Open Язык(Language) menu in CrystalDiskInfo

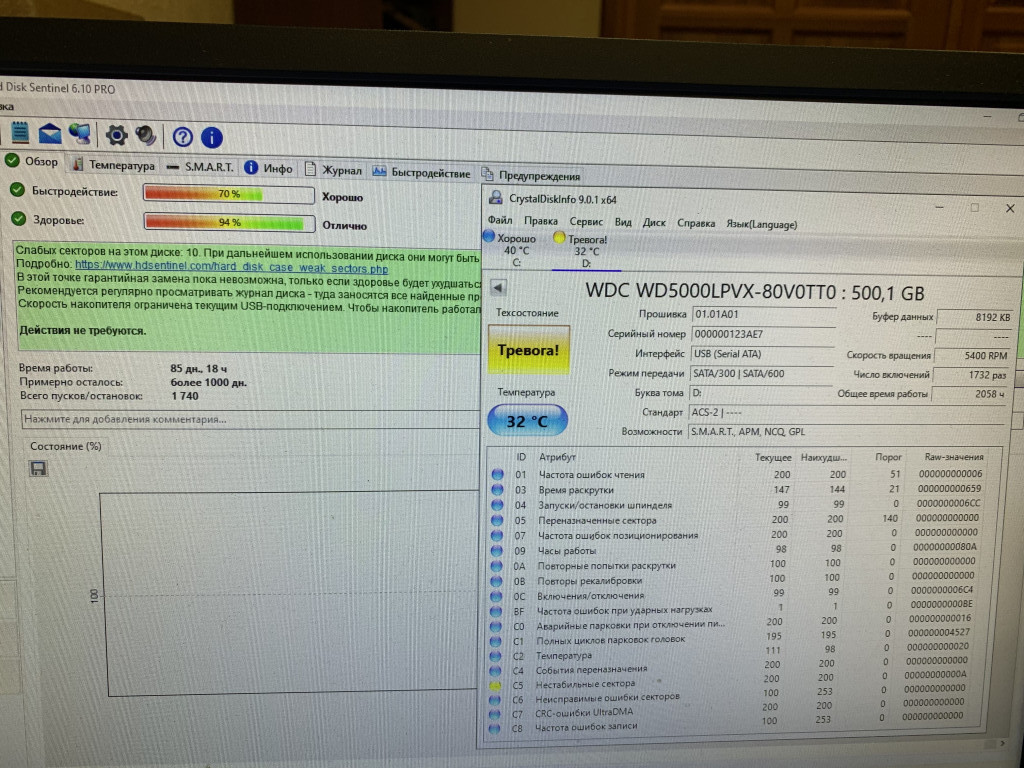[x=761, y=224]
